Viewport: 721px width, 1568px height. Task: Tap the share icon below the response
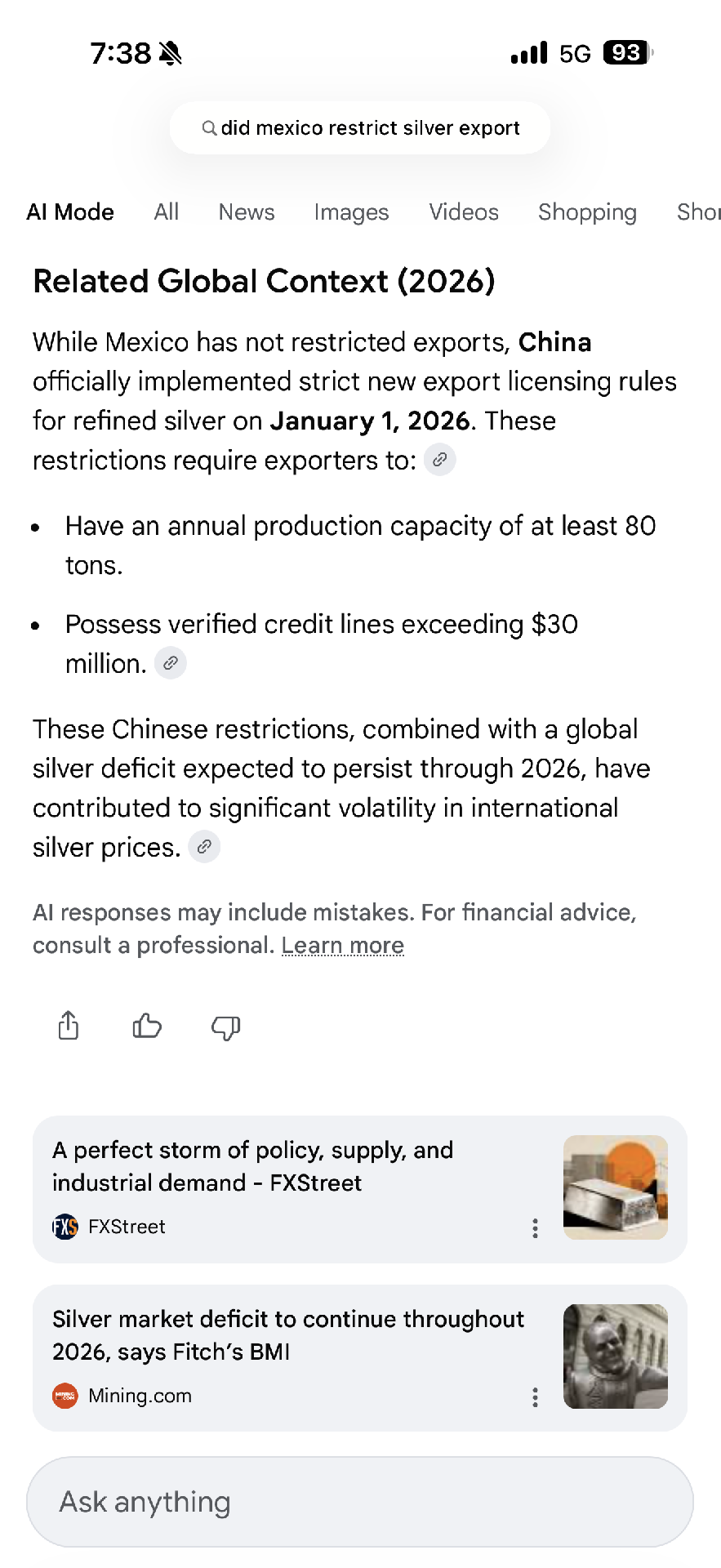pyautogui.click(x=69, y=1026)
